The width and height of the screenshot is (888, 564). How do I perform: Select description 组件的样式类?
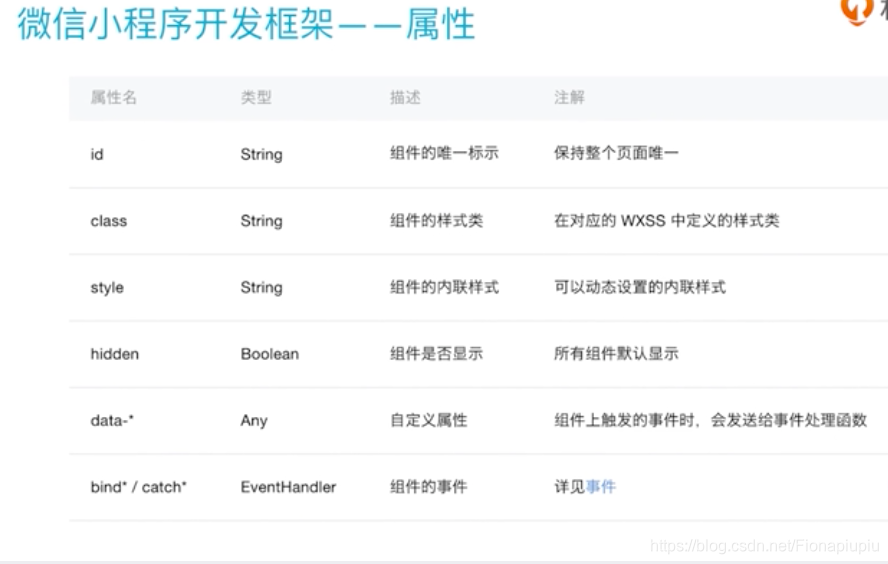pyautogui.click(x=436, y=220)
